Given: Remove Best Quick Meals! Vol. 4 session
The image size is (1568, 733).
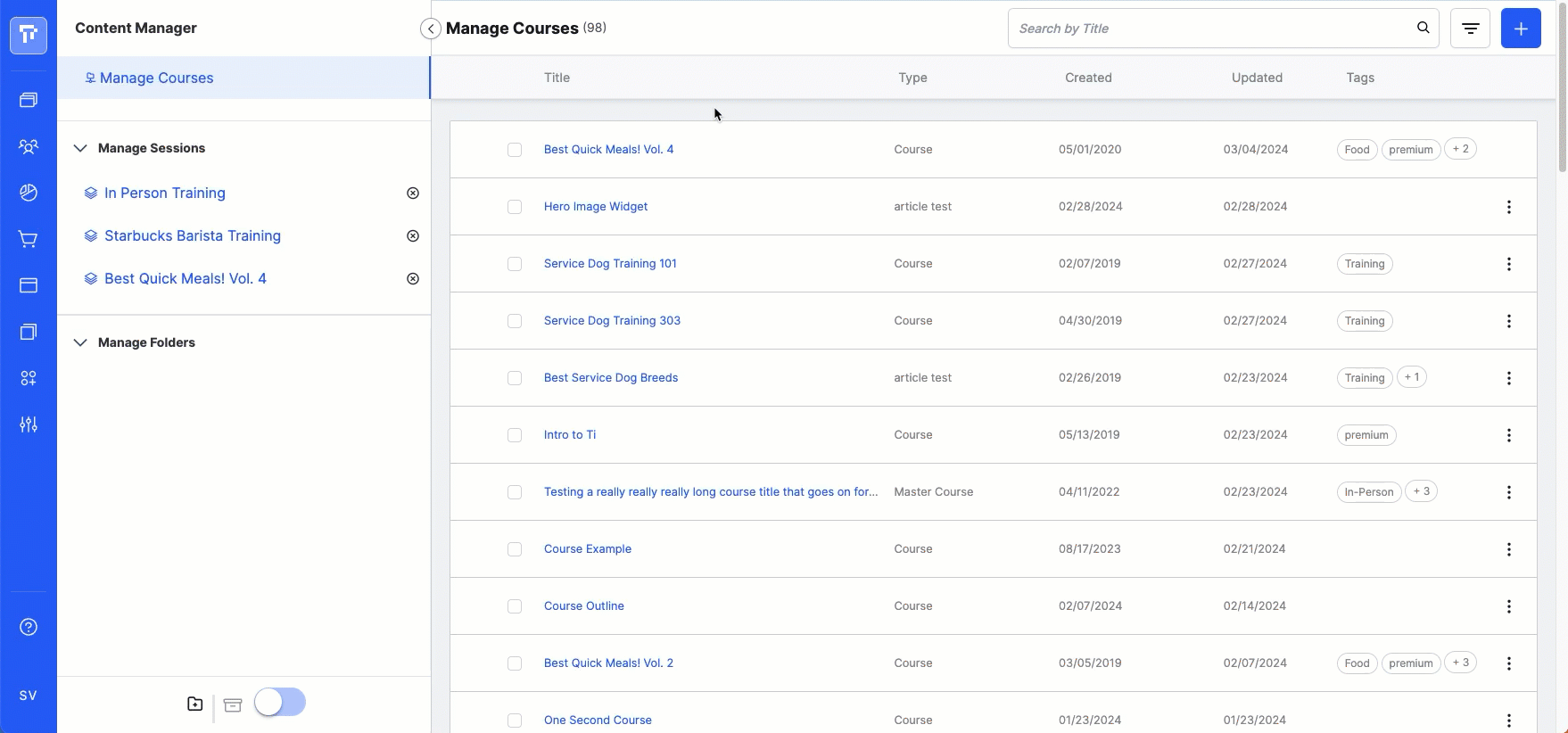Looking at the screenshot, I should click(413, 278).
